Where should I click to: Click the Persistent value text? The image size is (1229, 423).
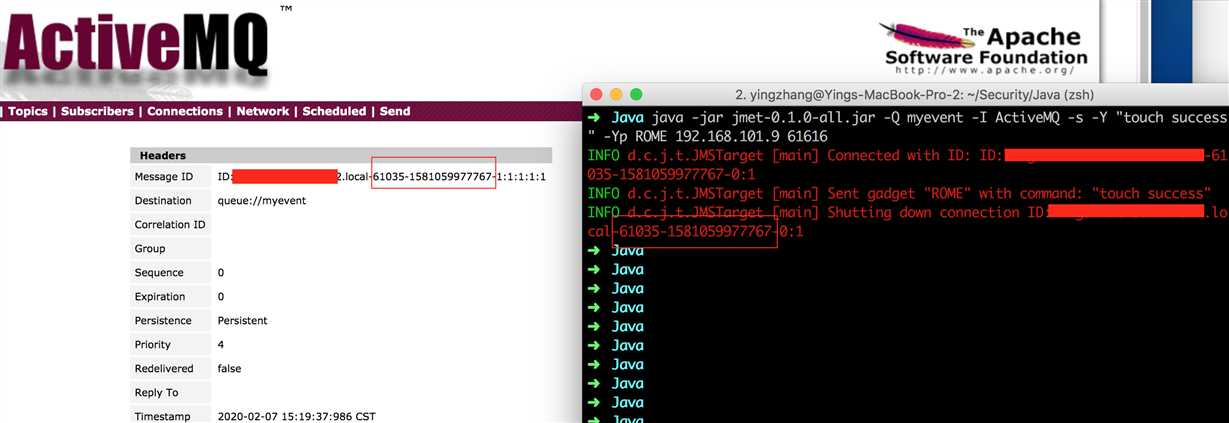pyautogui.click(x=243, y=321)
